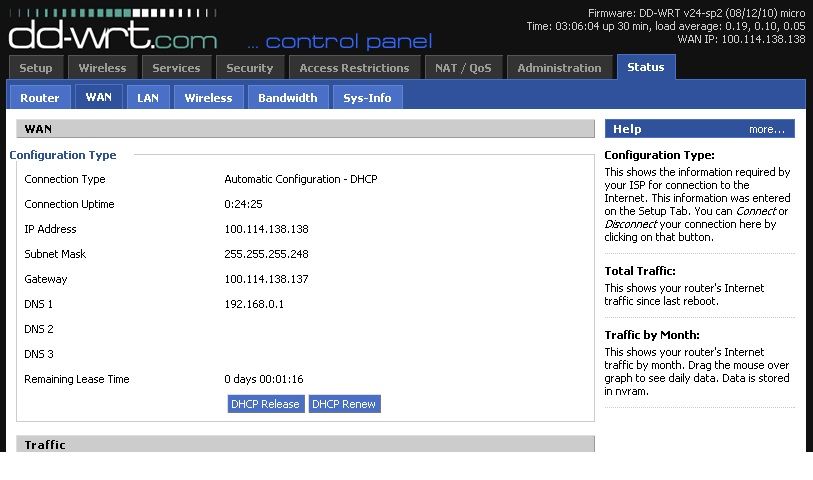Open the LAN status sub-tab
The width and height of the screenshot is (813, 480).
[x=148, y=97]
